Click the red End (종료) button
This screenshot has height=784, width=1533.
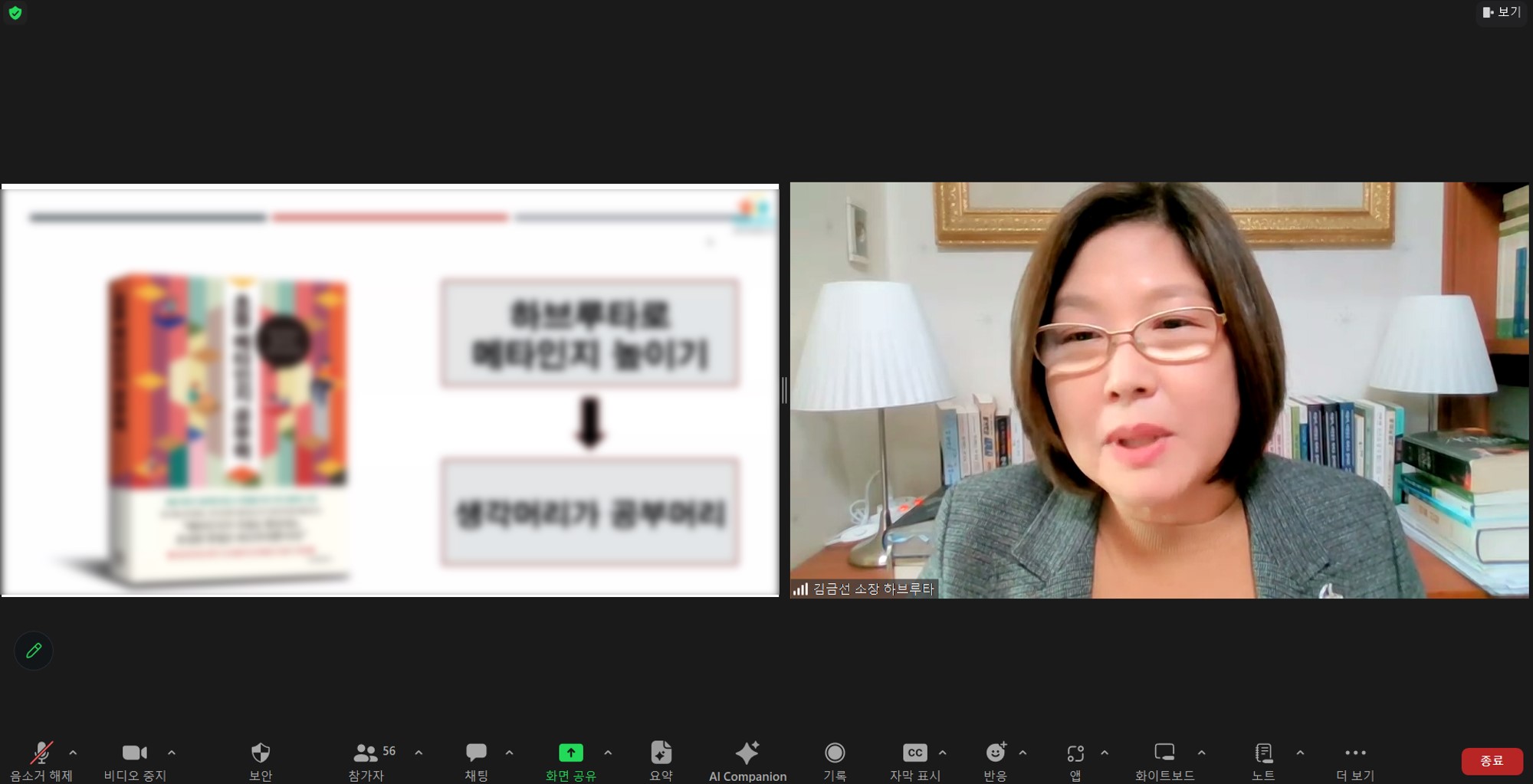[1491, 760]
